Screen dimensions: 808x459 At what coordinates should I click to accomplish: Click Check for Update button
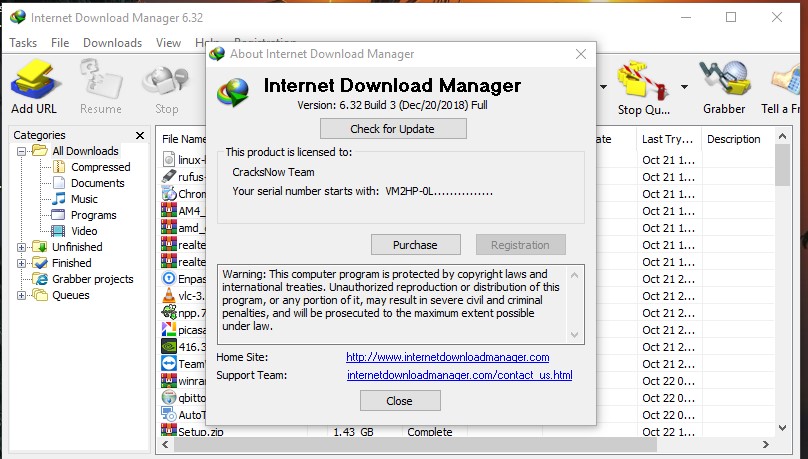coord(393,129)
